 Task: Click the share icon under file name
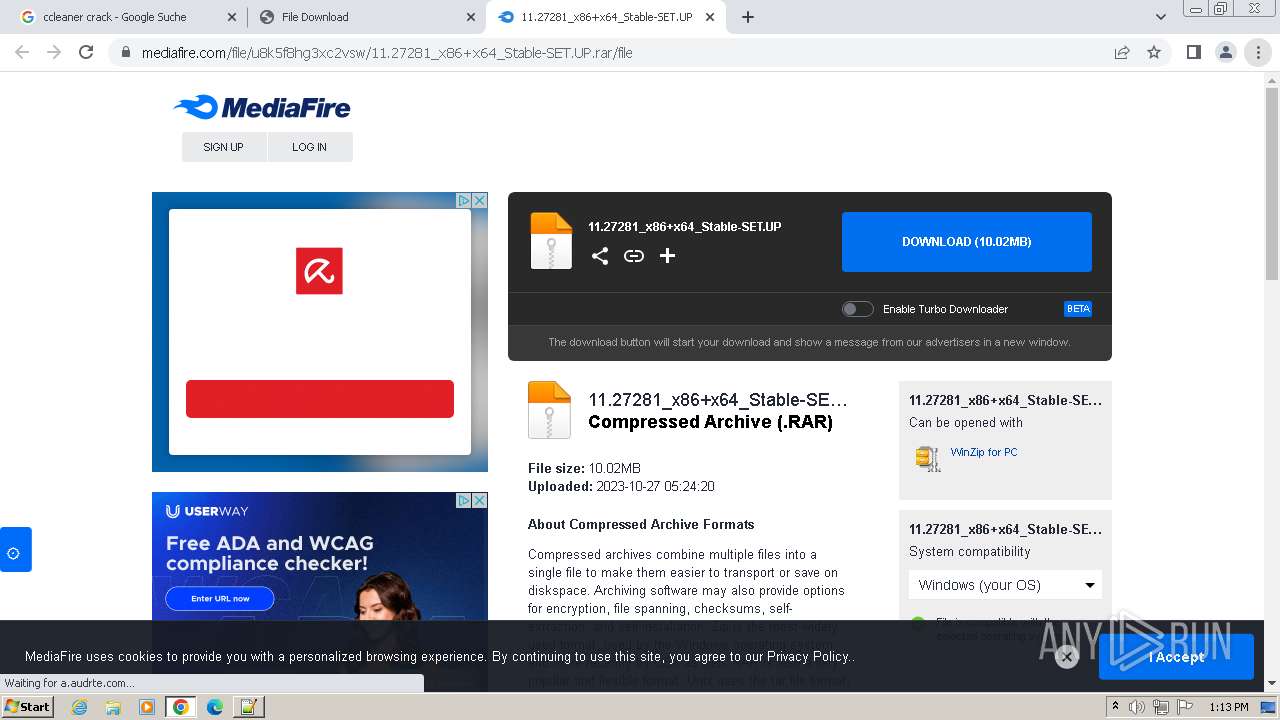(600, 256)
